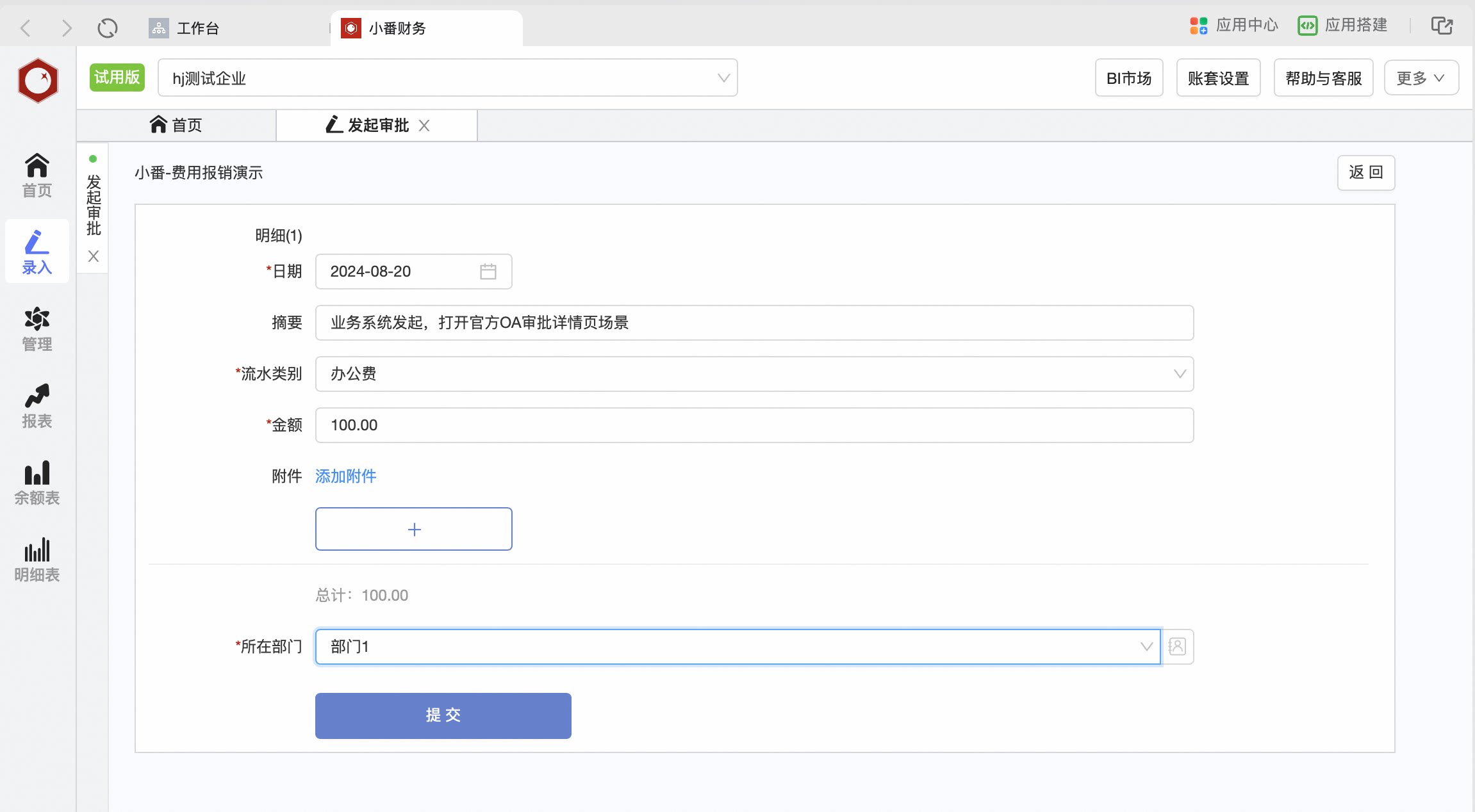This screenshot has height=812, width=1475.
Task: Click the 明细(1) heading
Action: tap(279, 236)
